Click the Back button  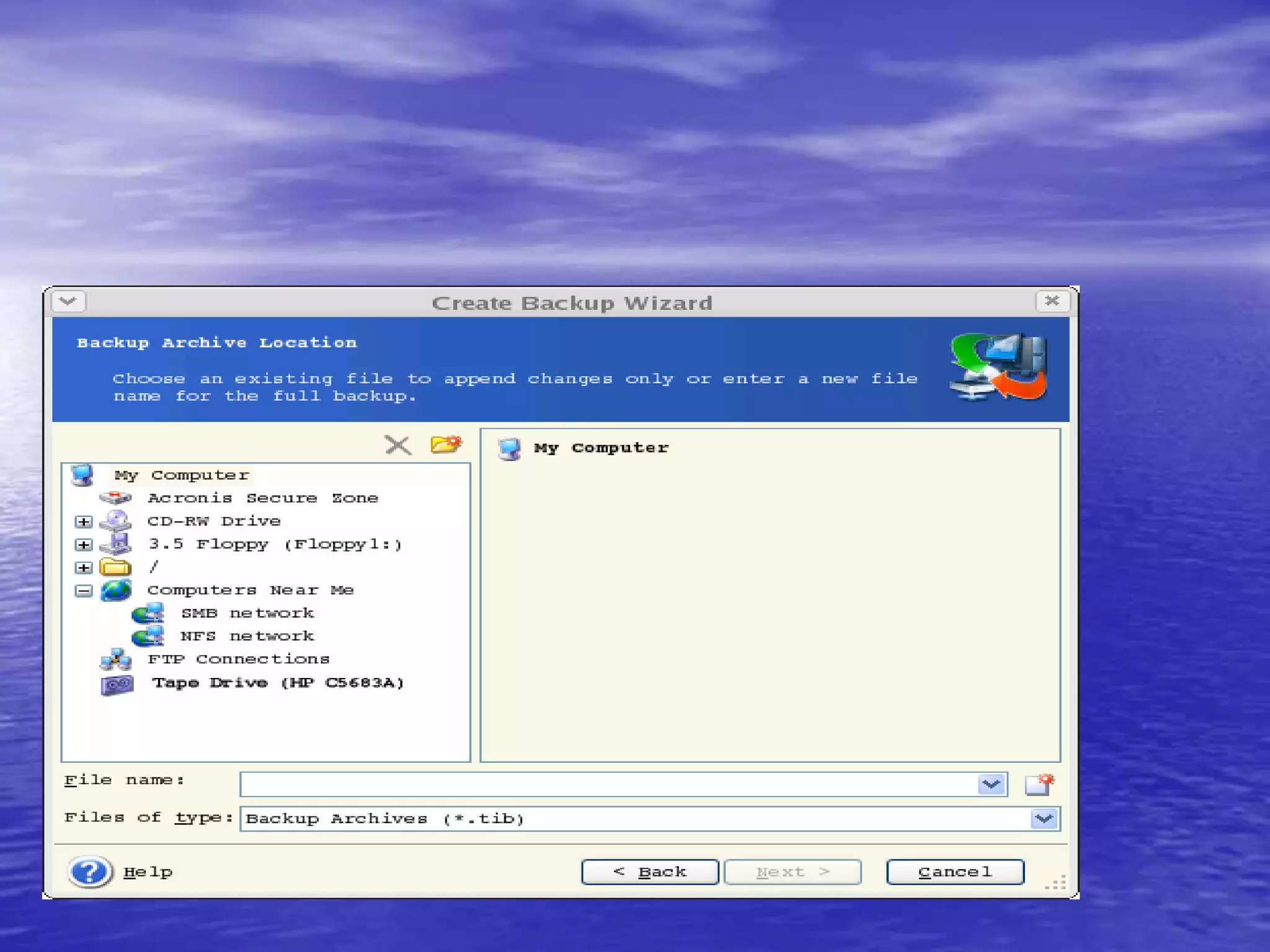click(x=649, y=872)
